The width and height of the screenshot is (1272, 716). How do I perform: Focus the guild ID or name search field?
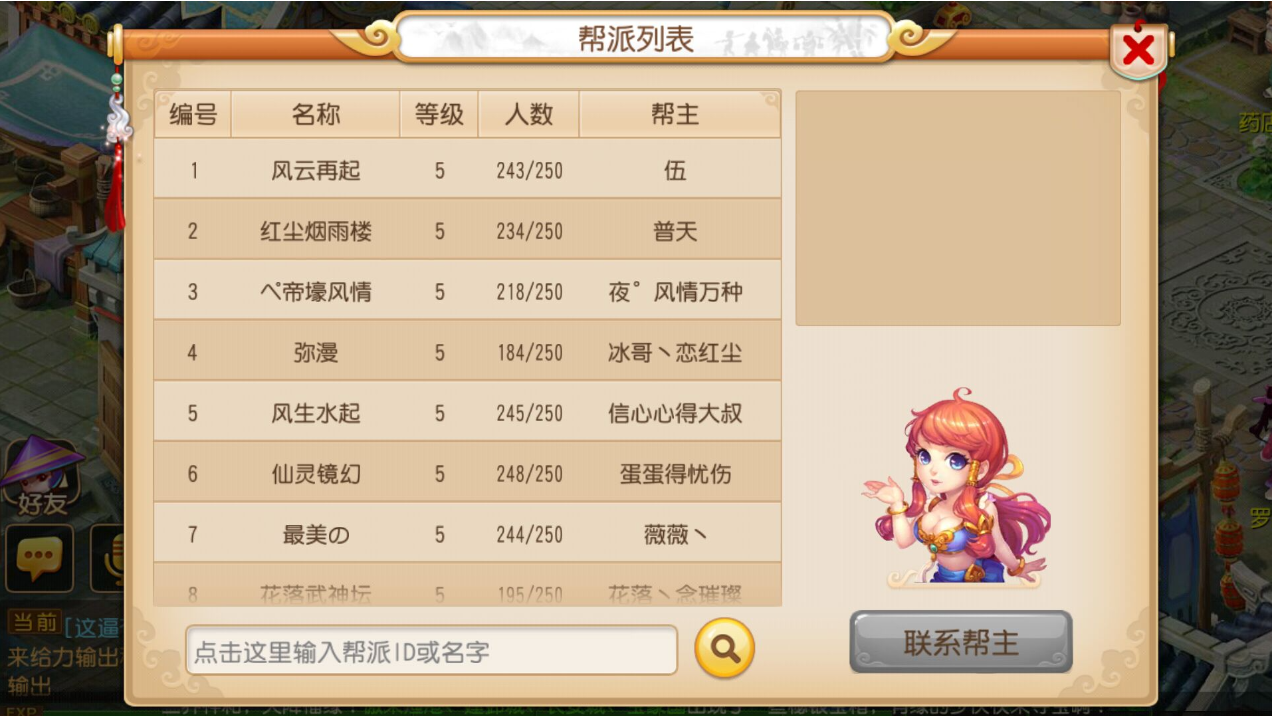tap(432, 651)
